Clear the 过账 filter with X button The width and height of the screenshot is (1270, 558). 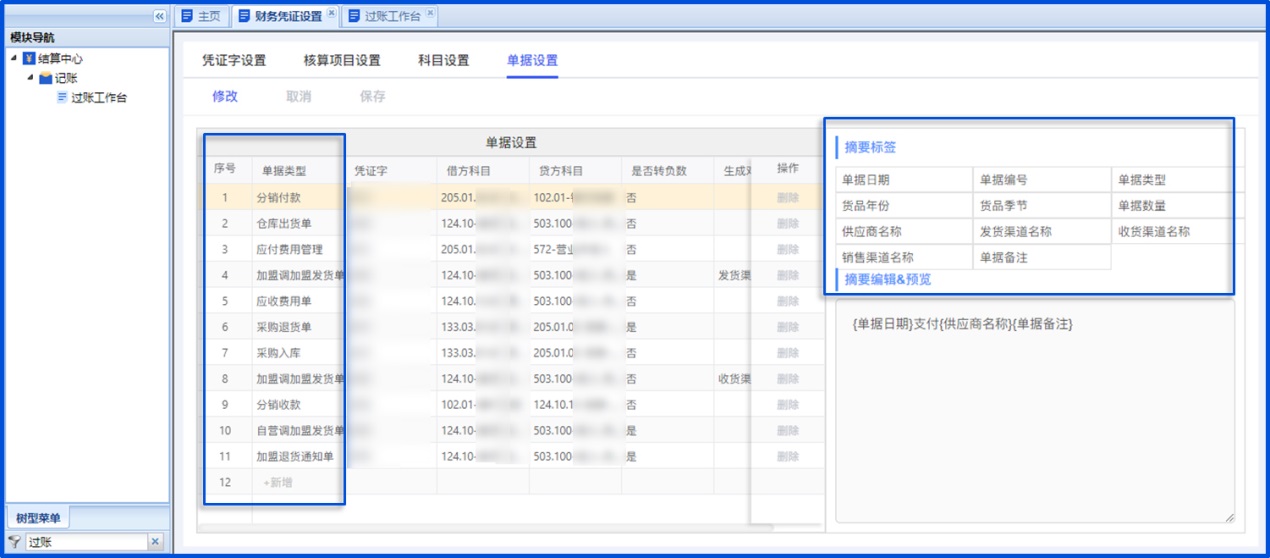coord(155,541)
